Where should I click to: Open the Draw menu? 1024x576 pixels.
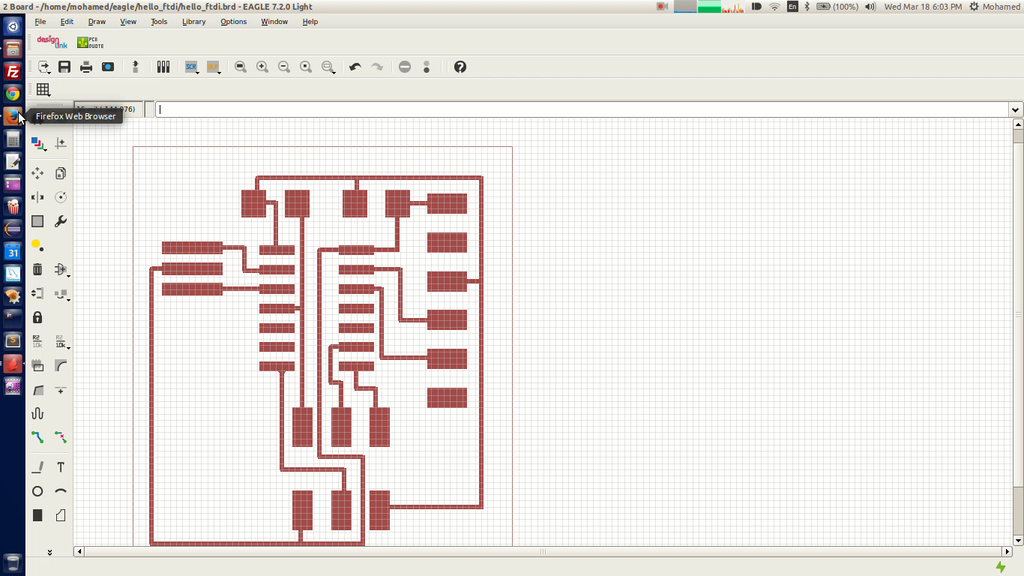pos(97,22)
